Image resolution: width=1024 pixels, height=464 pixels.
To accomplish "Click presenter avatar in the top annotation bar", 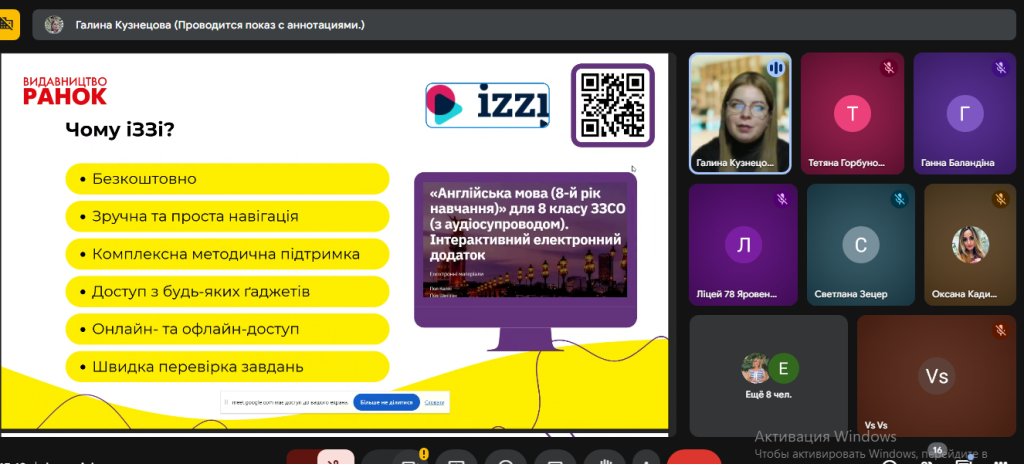I will [x=54, y=25].
